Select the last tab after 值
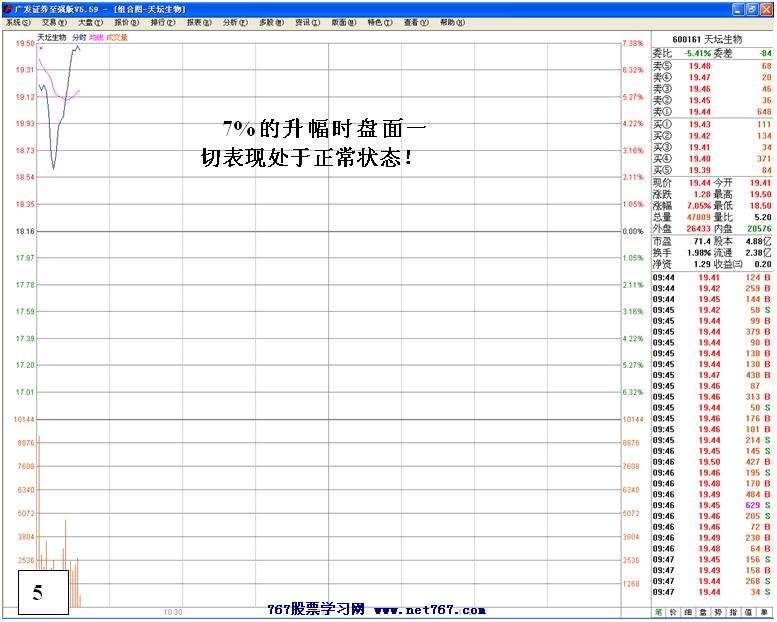The height and width of the screenshot is (622, 777). pos(763,613)
